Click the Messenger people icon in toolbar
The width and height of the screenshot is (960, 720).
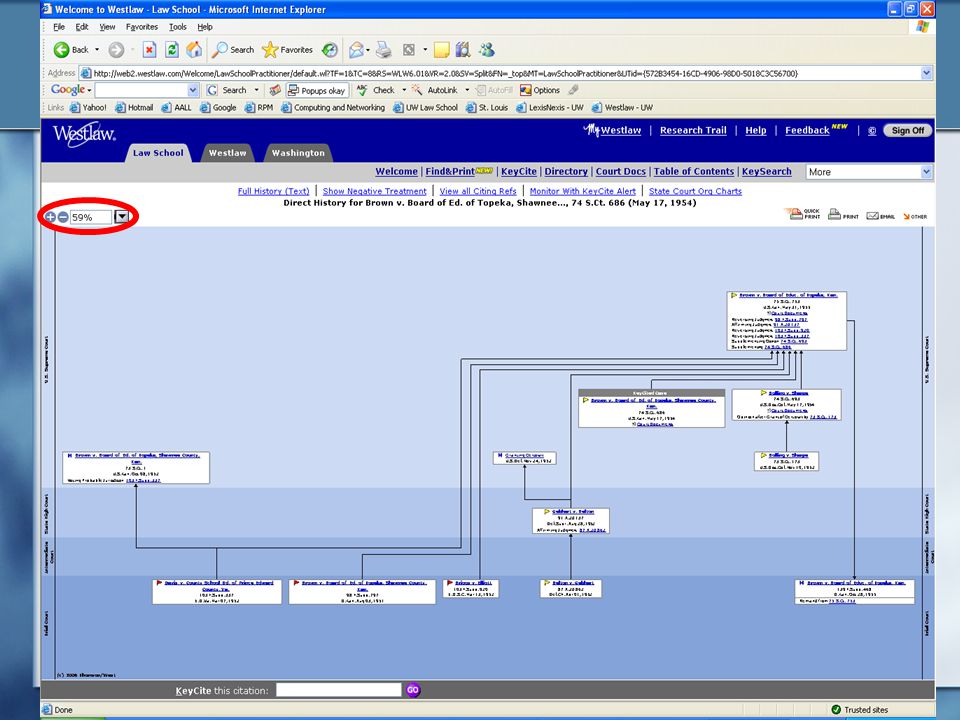(x=487, y=50)
